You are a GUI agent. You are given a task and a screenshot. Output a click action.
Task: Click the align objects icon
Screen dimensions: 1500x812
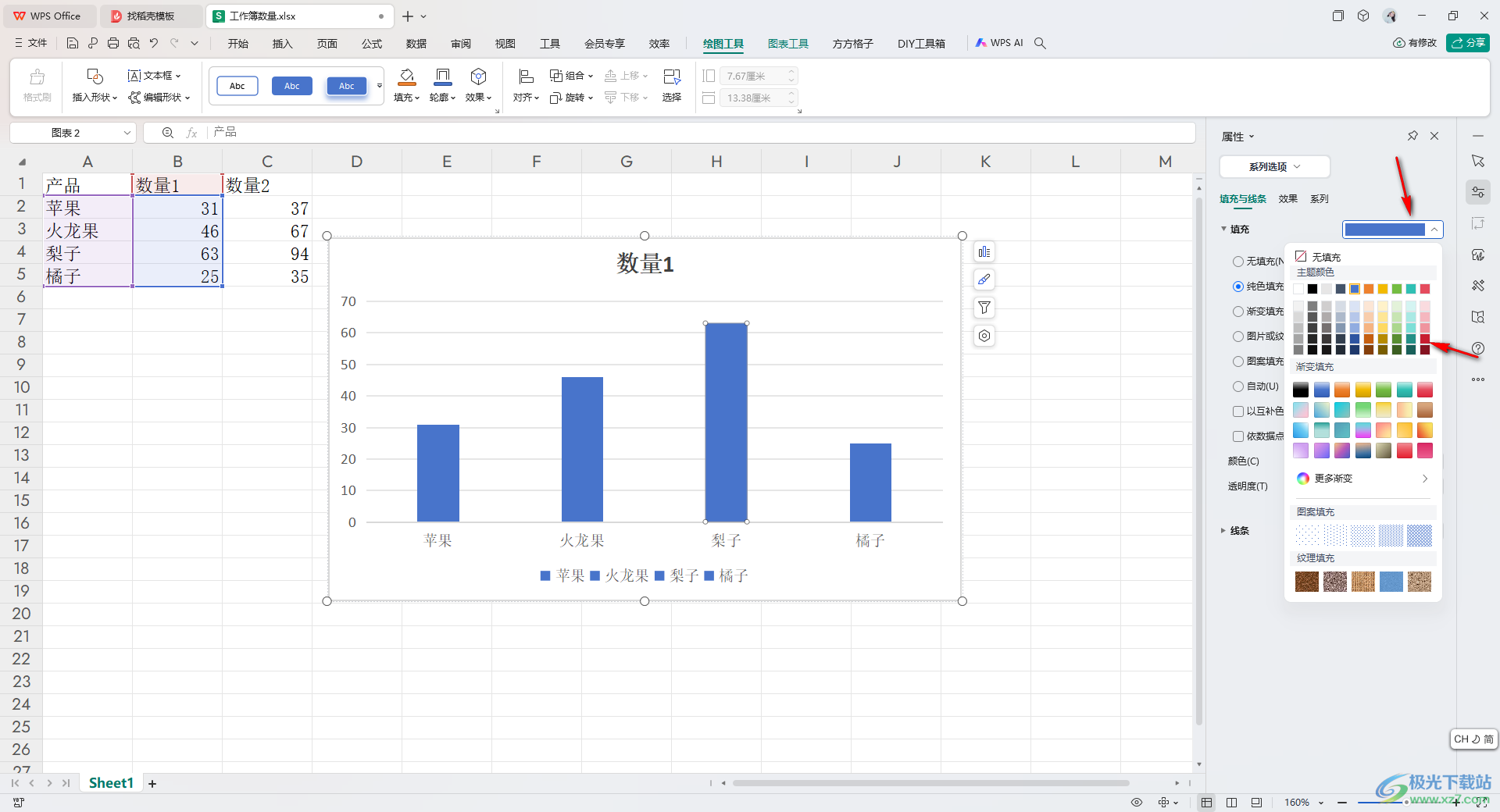pyautogui.click(x=526, y=77)
